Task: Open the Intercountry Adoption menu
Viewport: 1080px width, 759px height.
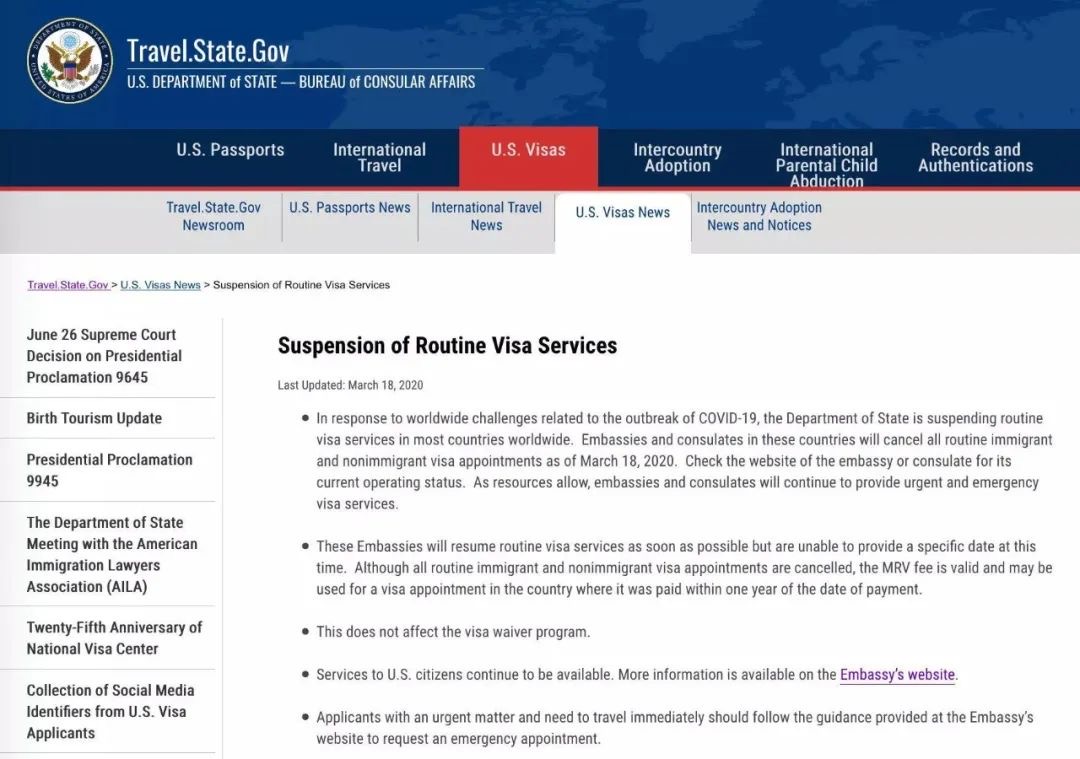Action: [677, 158]
